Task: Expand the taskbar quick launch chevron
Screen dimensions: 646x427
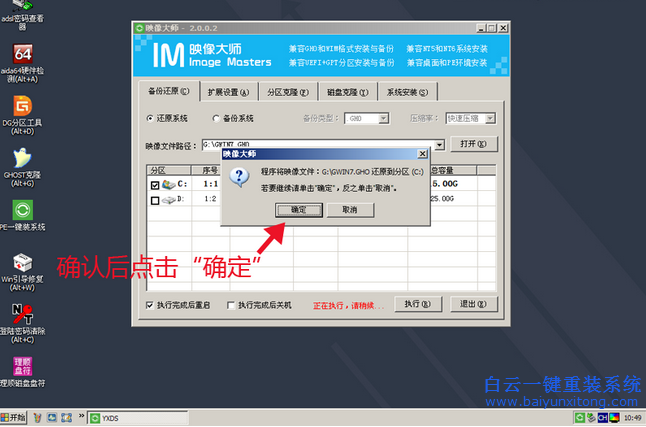Action: [x=81, y=415]
